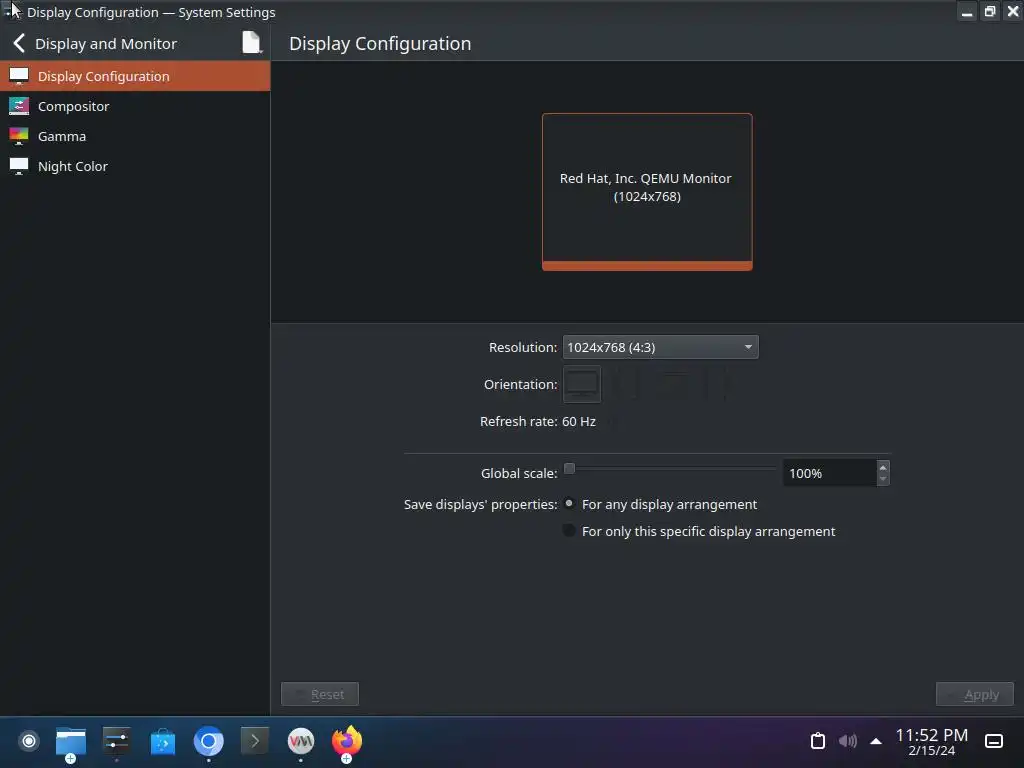Screen dimensions: 1024x768
Task: Select For any display arrangement
Action: coord(660,504)
